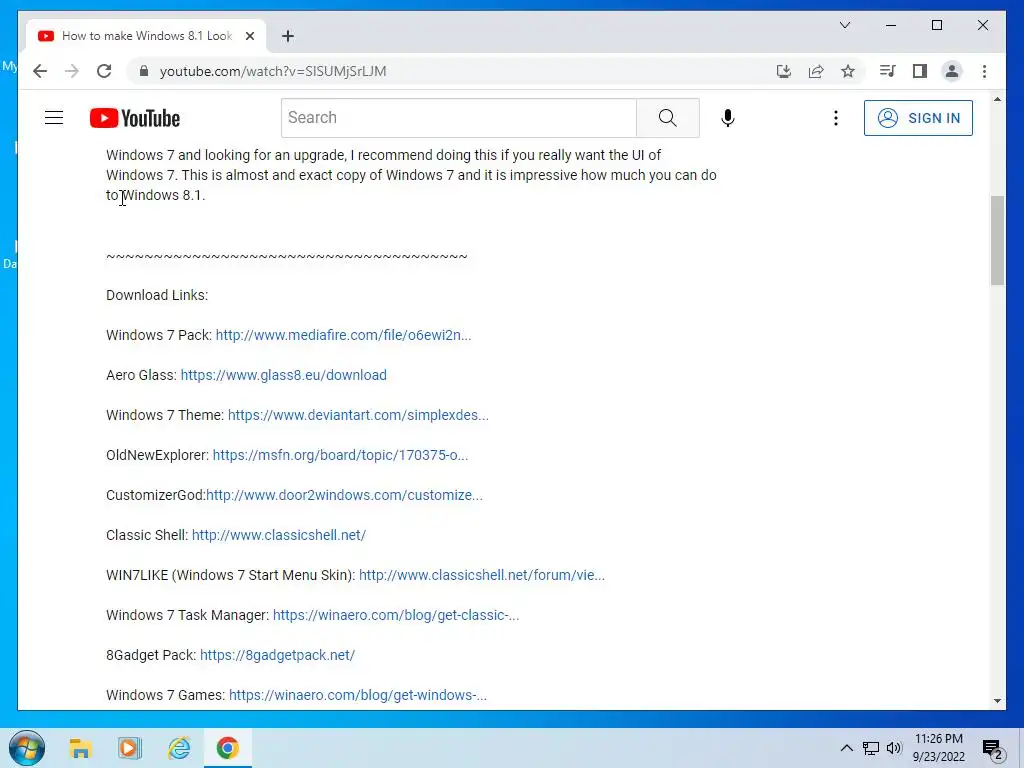Focus the YouTube Search input field
The width and height of the screenshot is (1024, 768).
(459, 118)
